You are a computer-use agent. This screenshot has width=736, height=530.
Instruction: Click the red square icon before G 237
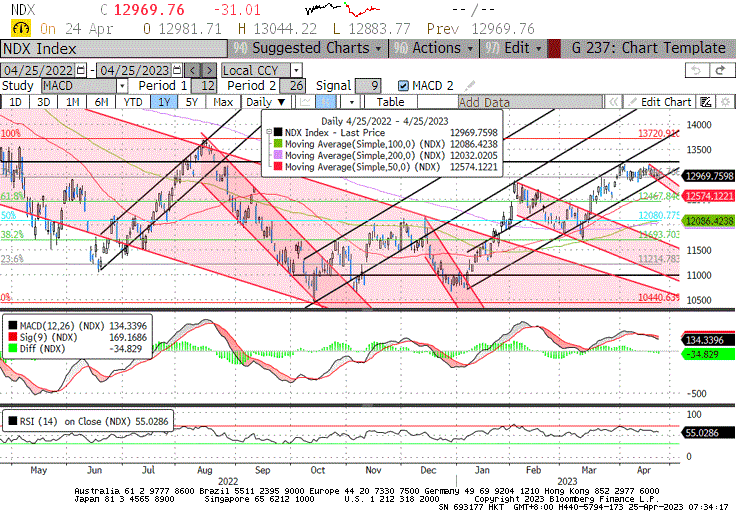point(554,49)
